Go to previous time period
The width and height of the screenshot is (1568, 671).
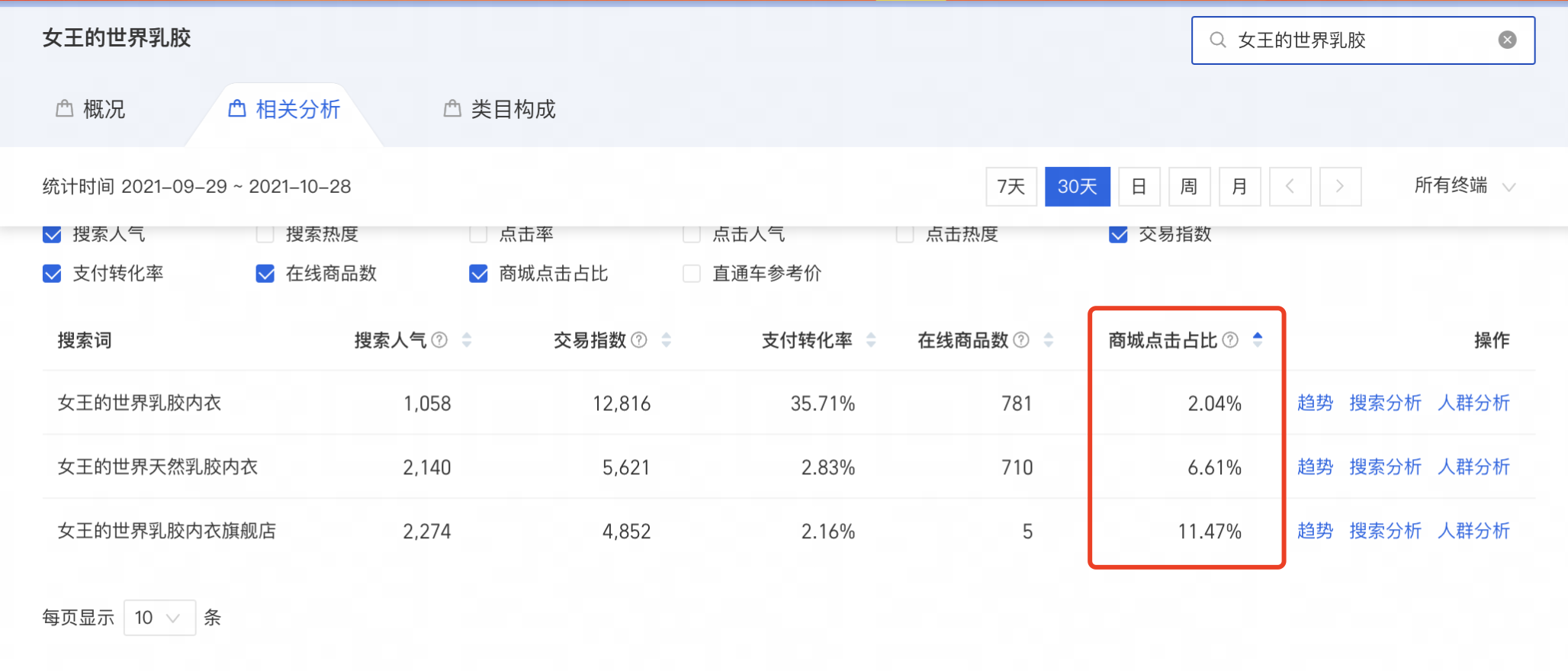(x=1290, y=187)
